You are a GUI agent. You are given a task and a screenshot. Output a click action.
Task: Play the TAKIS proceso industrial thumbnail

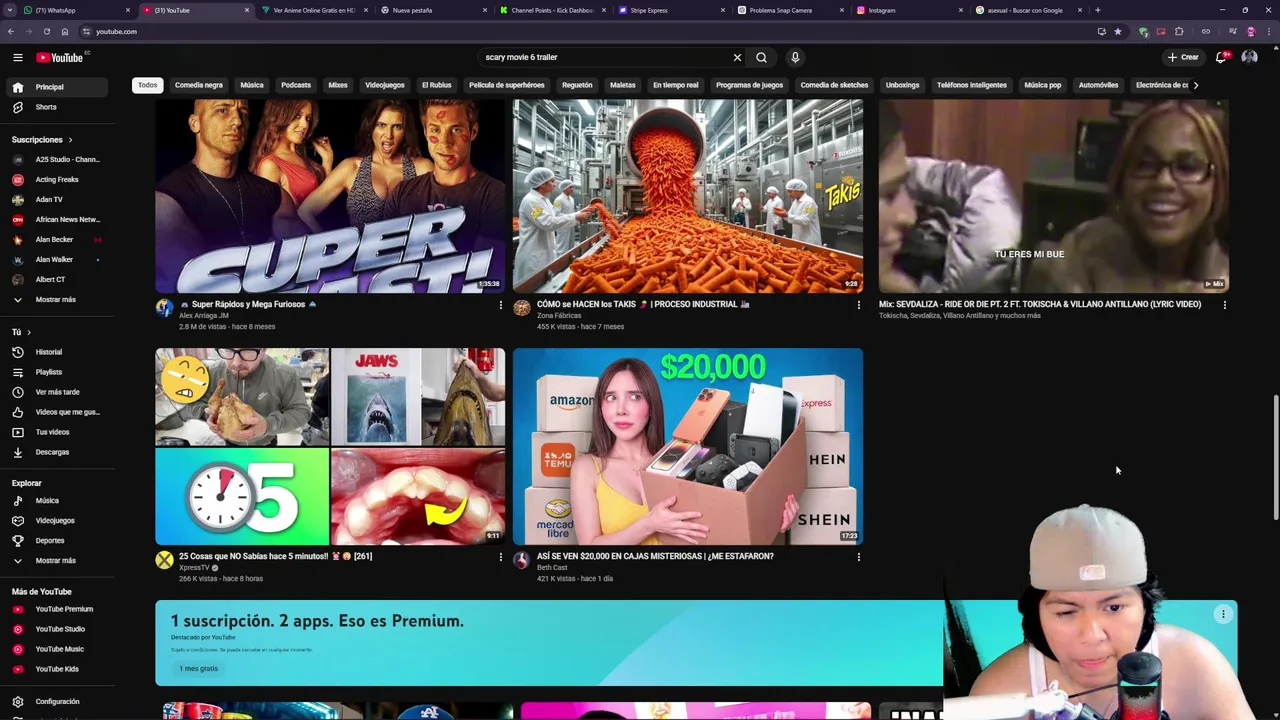688,196
